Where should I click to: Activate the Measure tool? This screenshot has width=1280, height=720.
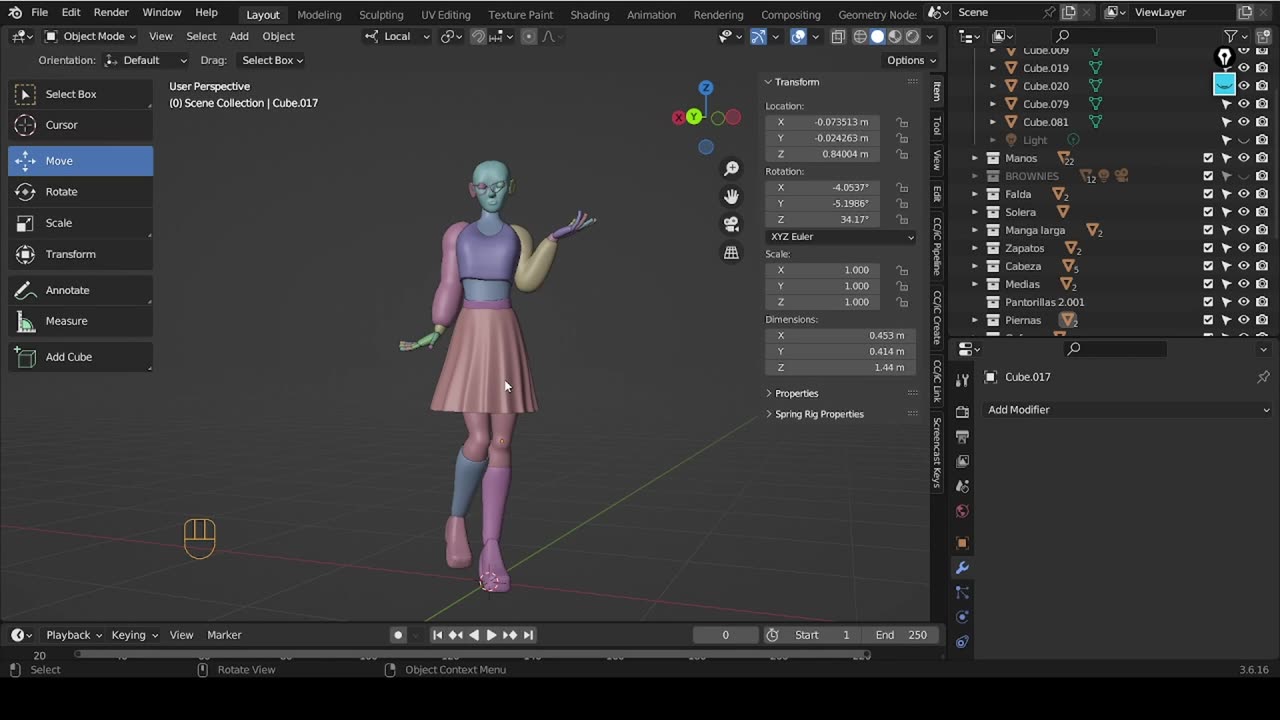click(80, 321)
